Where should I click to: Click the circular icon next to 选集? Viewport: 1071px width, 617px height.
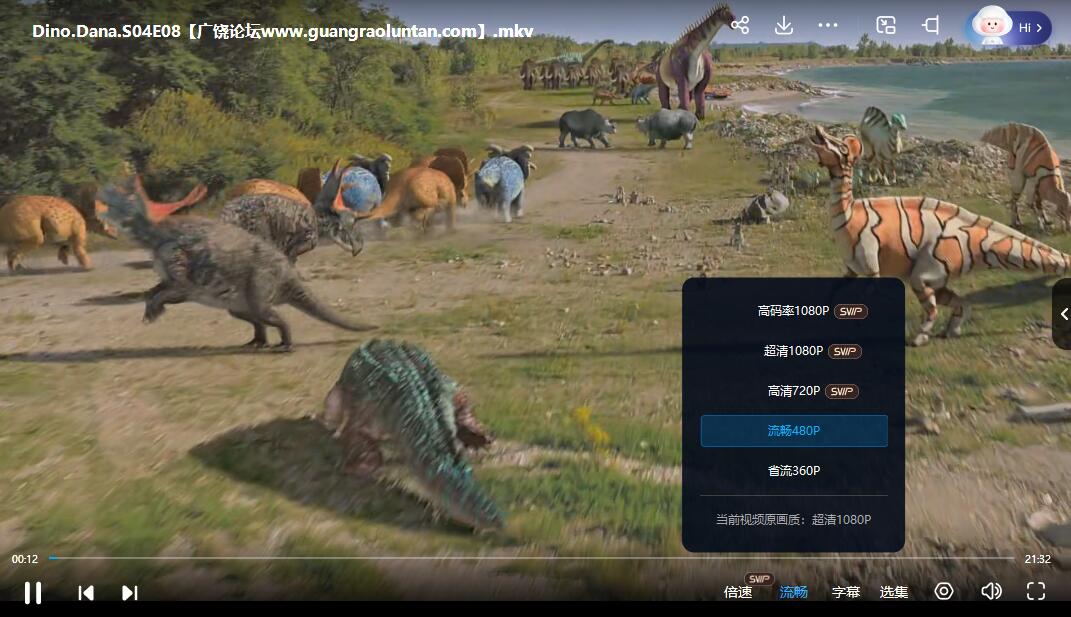pos(944,591)
